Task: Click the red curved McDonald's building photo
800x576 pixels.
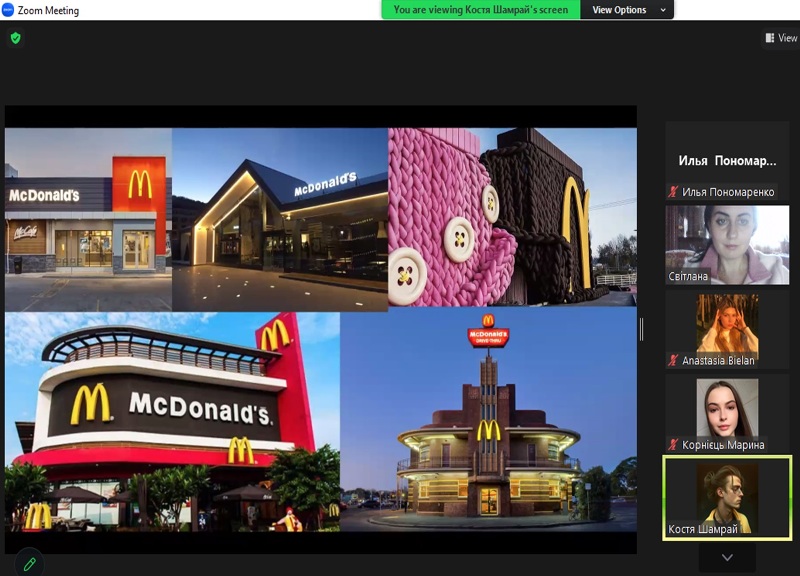Action: [x=172, y=421]
